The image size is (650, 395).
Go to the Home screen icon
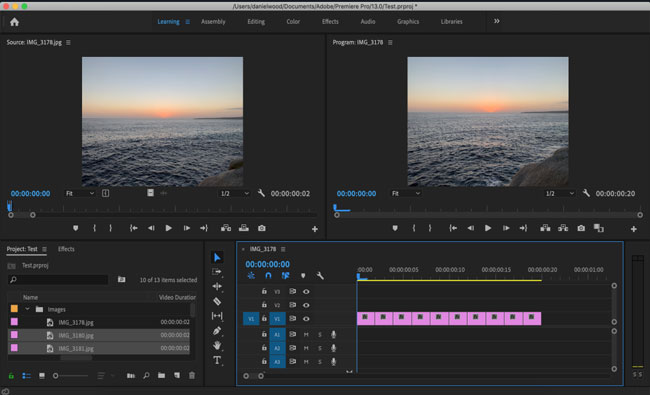click(x=15, y=22)
